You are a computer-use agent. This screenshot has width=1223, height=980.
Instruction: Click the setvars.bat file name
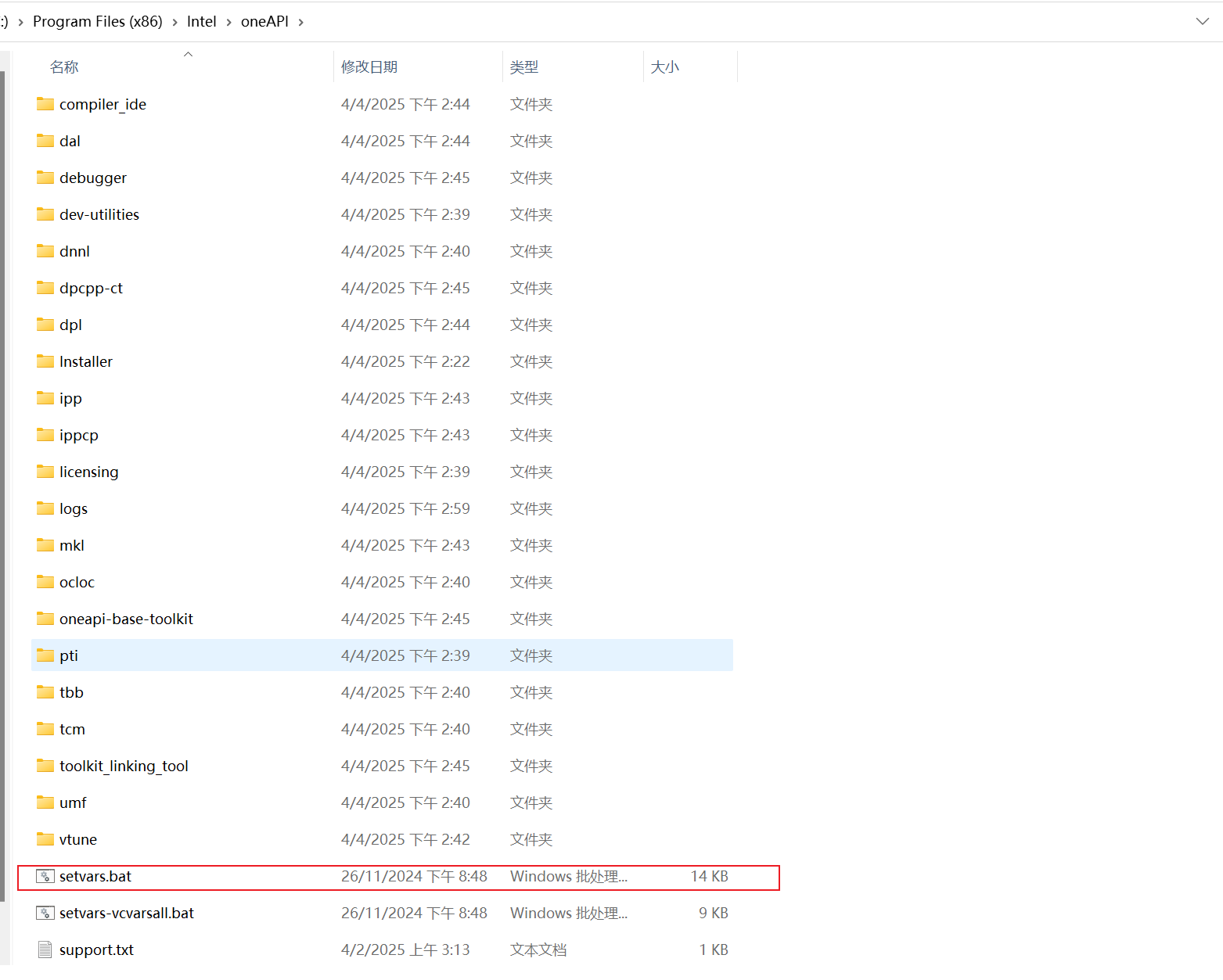pyautogui.click(x=95, y=876)
